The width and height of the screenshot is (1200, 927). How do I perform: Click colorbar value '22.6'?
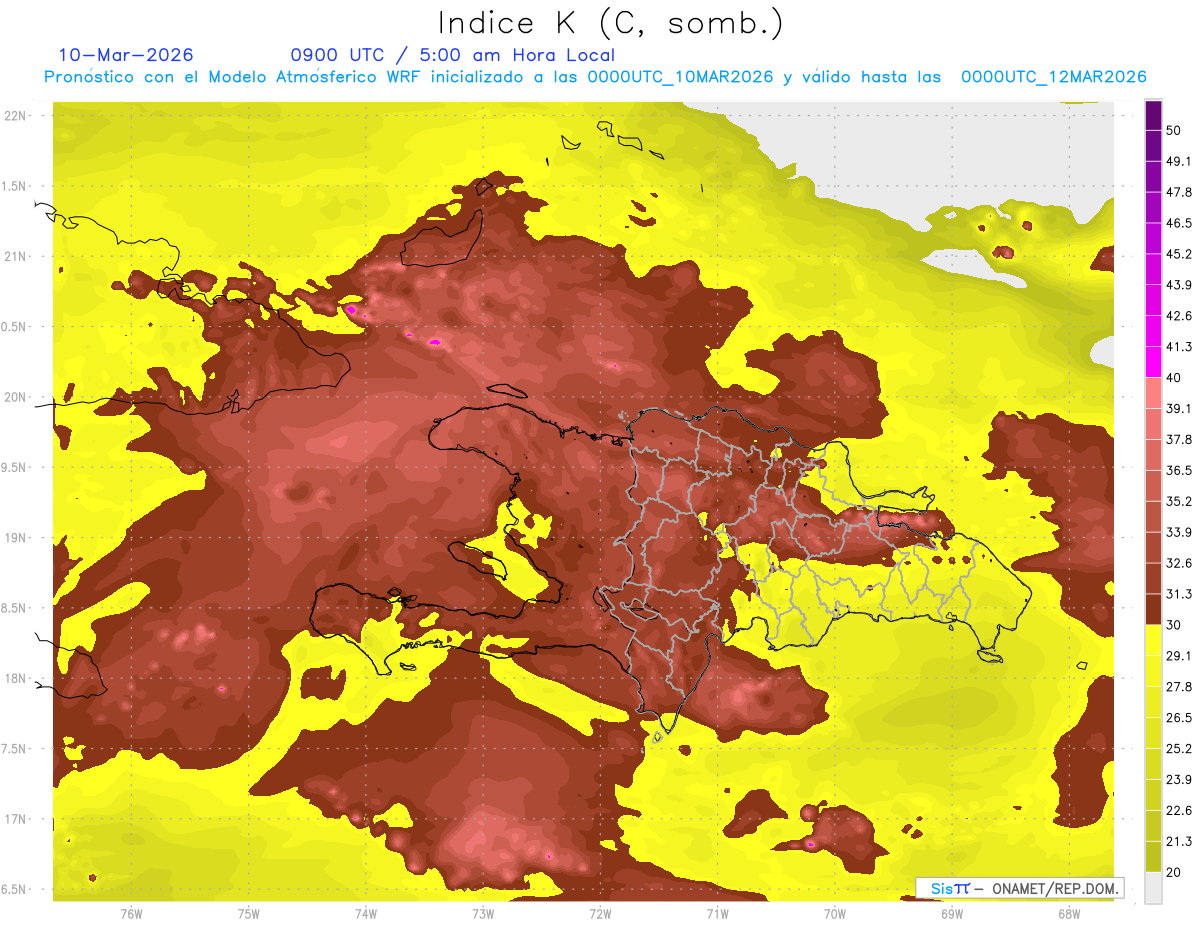click(x=1180, y=810)
